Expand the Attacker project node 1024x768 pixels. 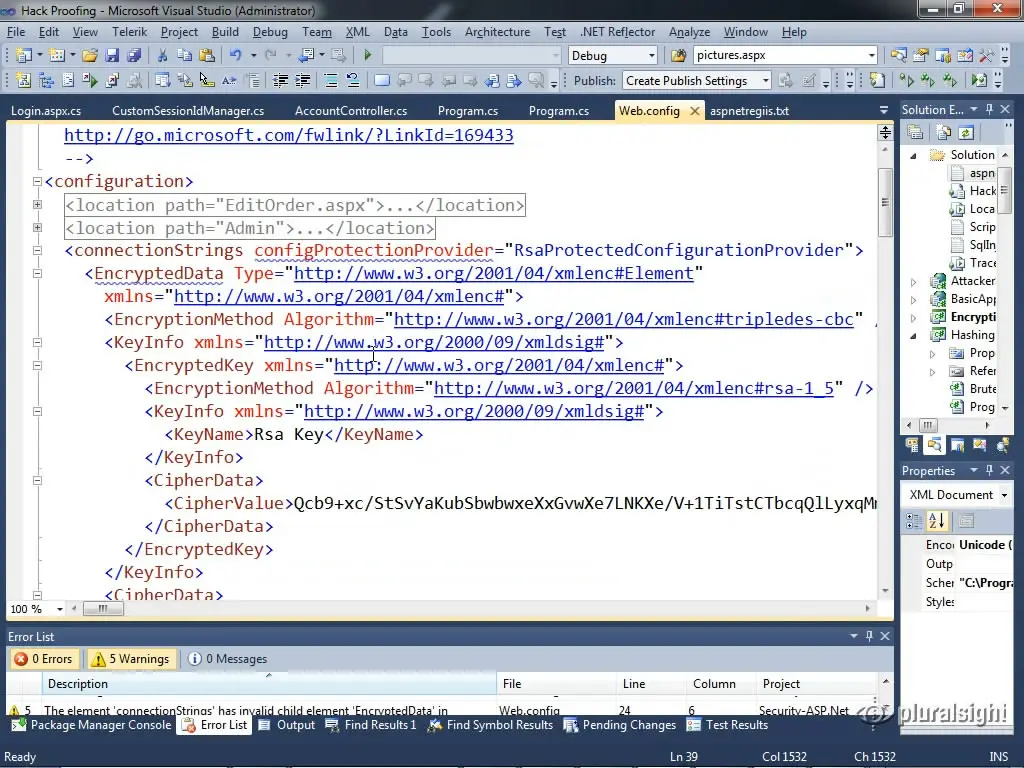(914, 282)
